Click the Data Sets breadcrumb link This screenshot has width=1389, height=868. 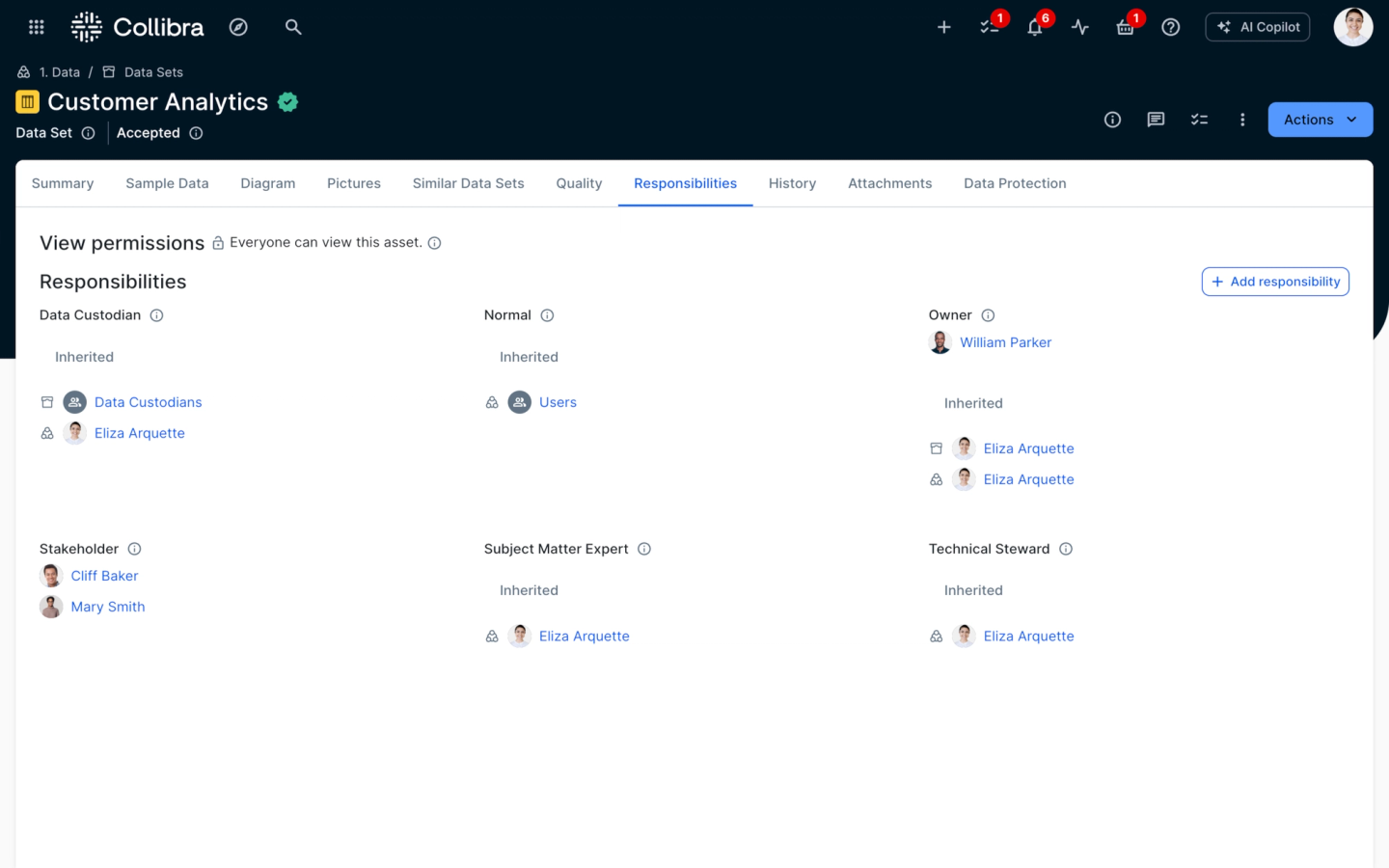(x=153, y=72)
